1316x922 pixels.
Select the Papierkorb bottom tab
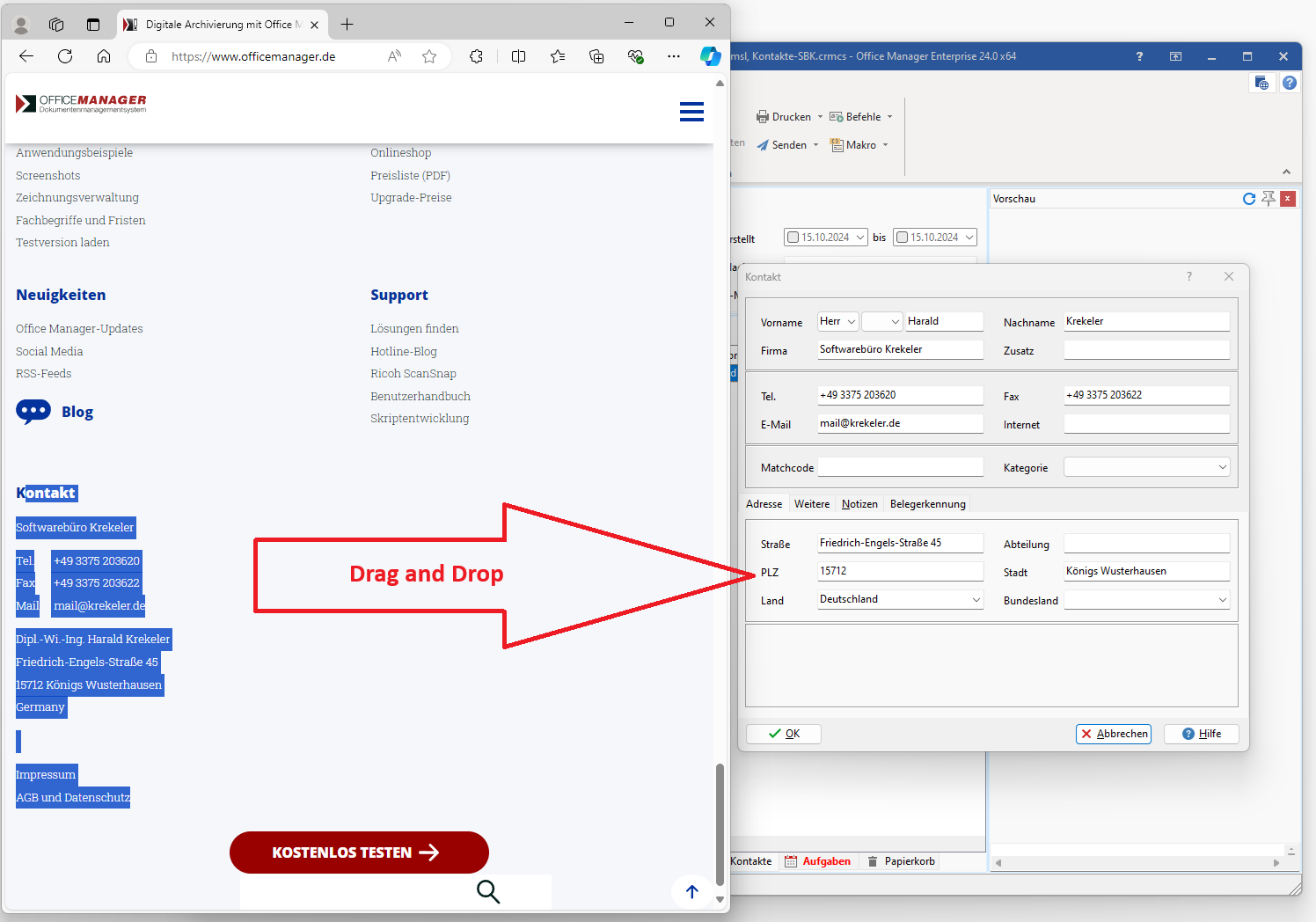(902, 861)
